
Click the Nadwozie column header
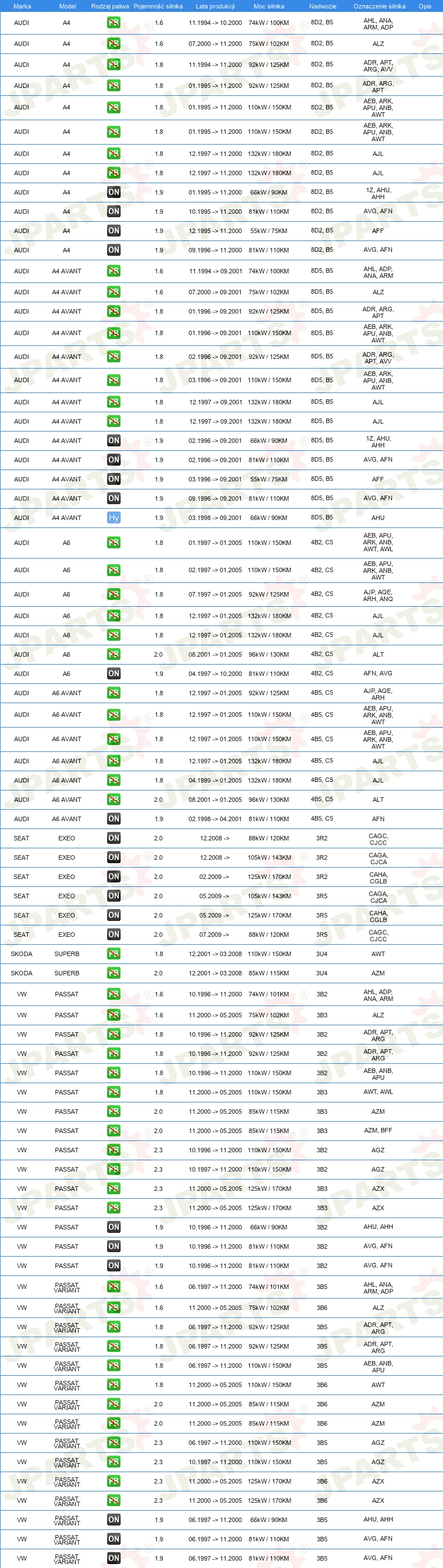pyautogui.click(x=323, y=6)
